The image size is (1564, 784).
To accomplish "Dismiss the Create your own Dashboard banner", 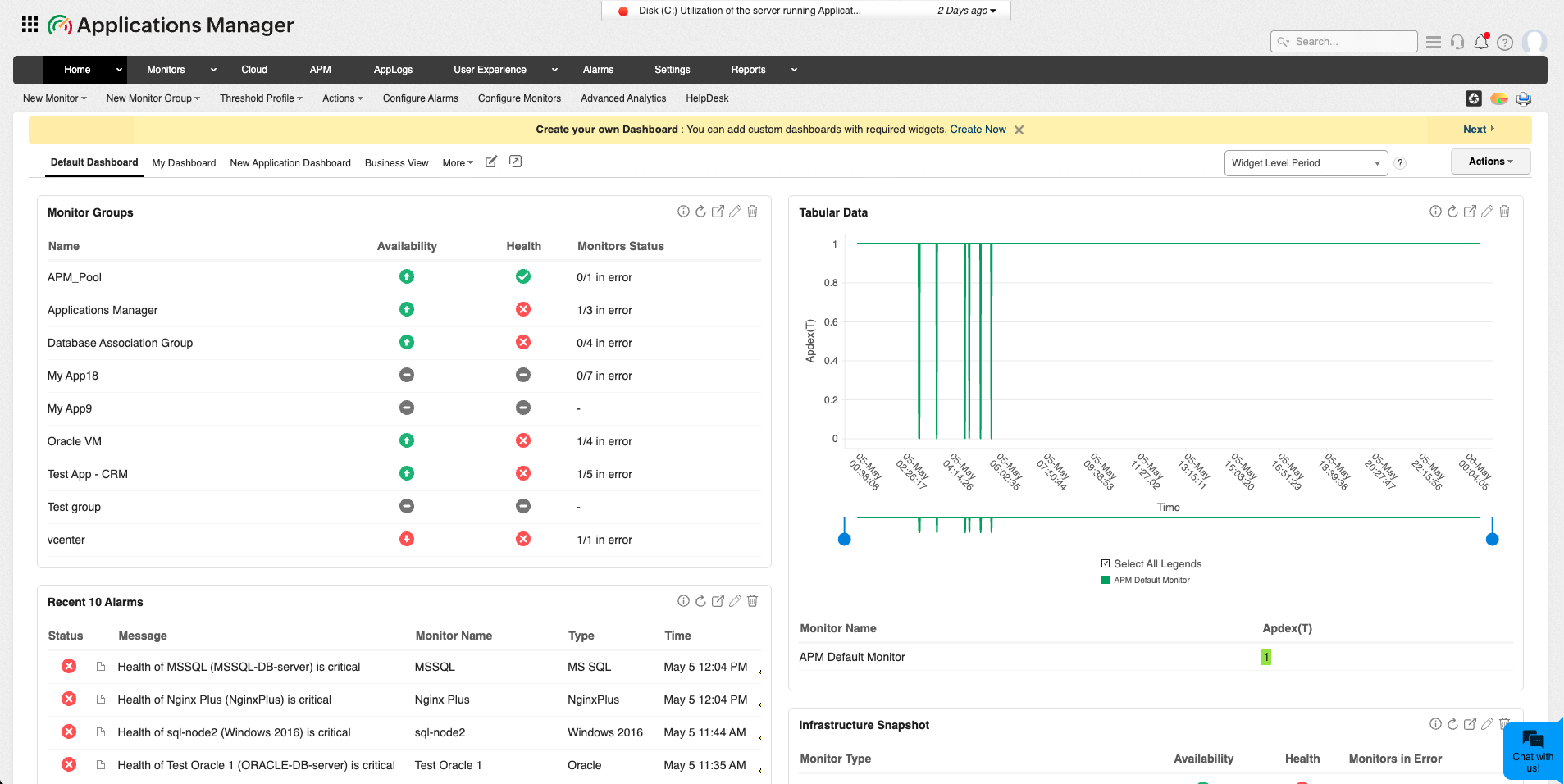I will tap(1019, 130).
